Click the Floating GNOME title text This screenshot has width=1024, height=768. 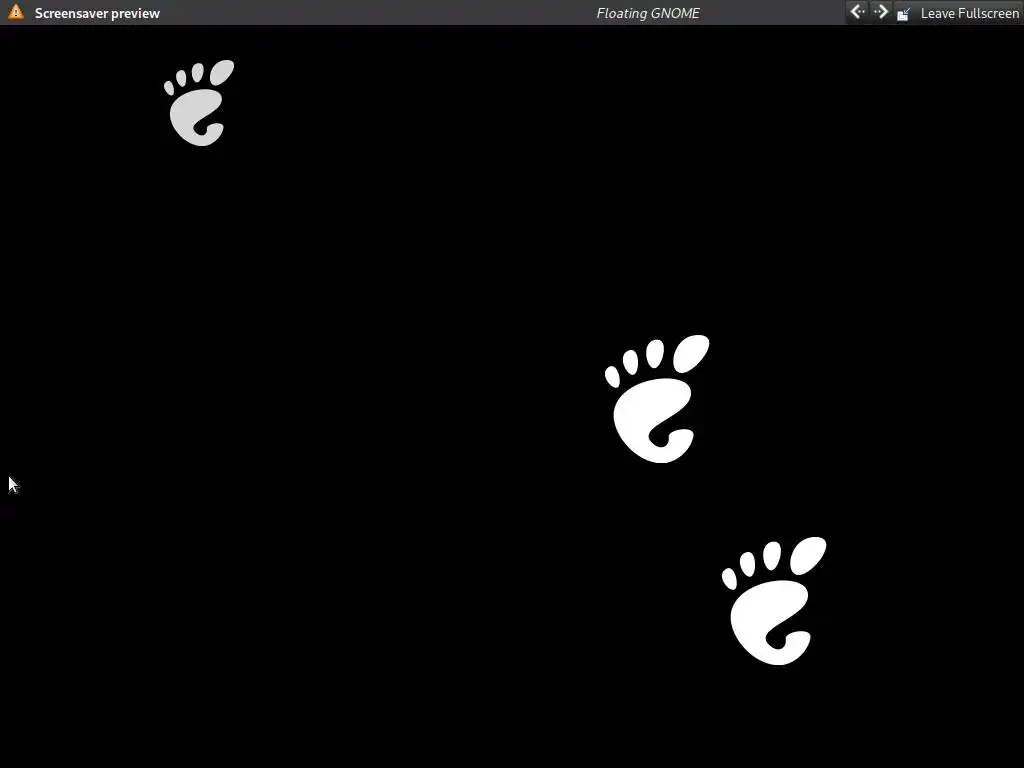tap(648, 13)
